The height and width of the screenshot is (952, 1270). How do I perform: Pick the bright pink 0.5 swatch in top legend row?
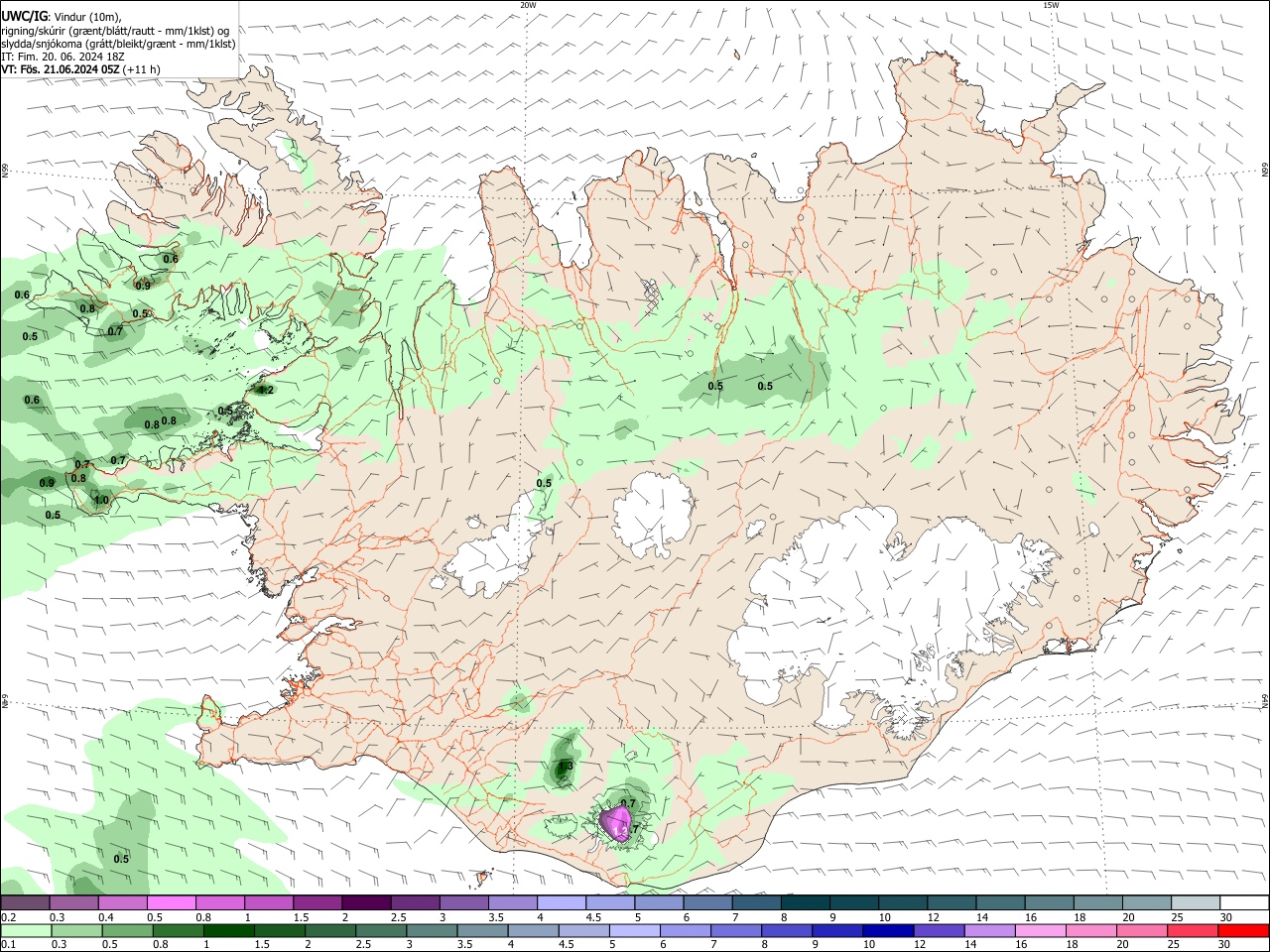[171, 903]
